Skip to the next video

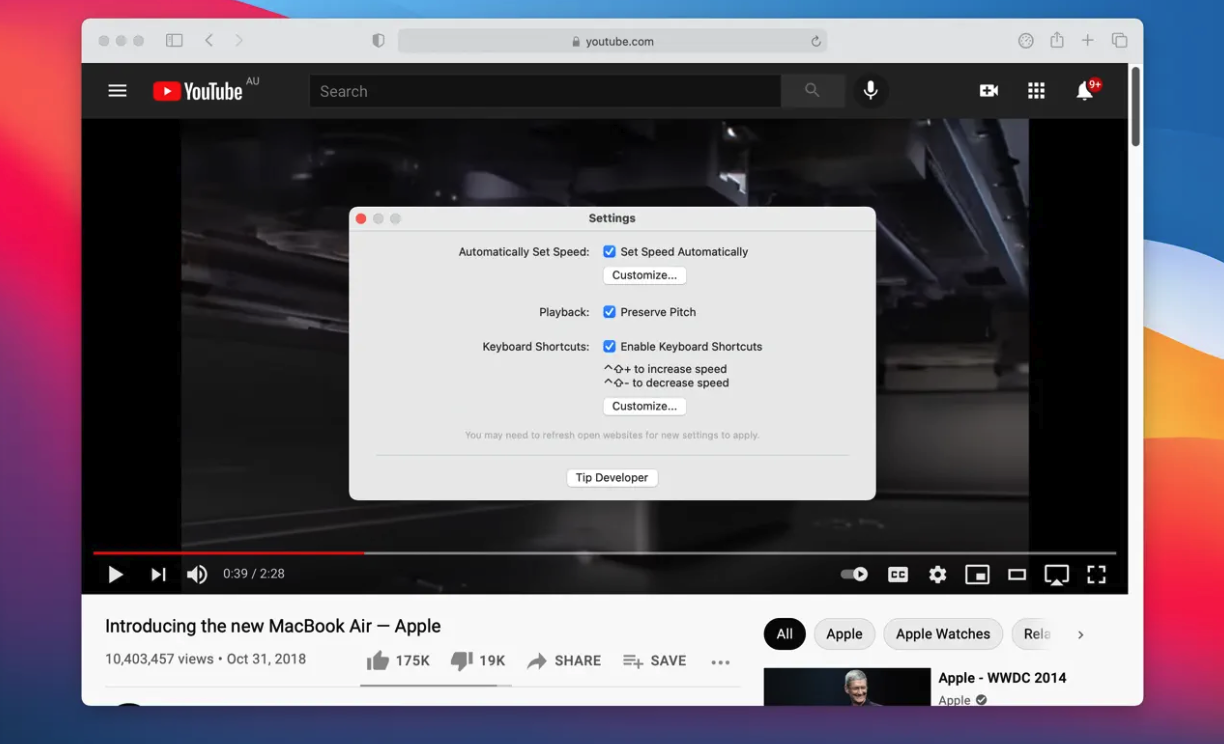(x=158, y=574)
